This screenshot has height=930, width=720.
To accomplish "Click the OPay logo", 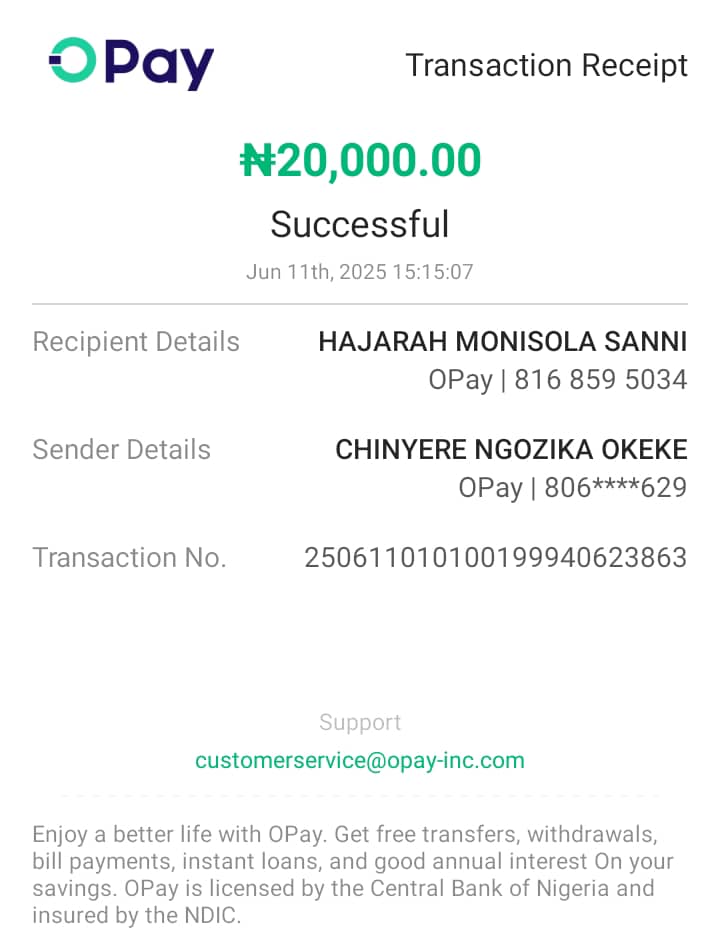I will (131, 63).
